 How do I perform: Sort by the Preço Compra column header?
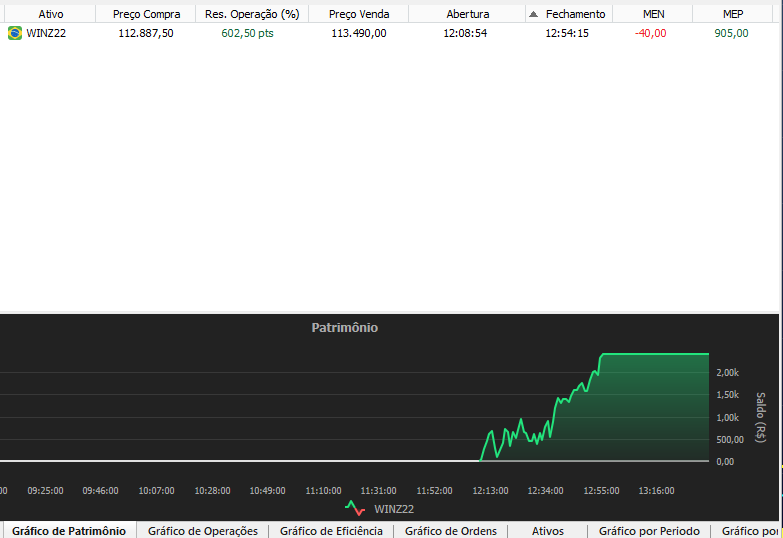coord(146,14)
